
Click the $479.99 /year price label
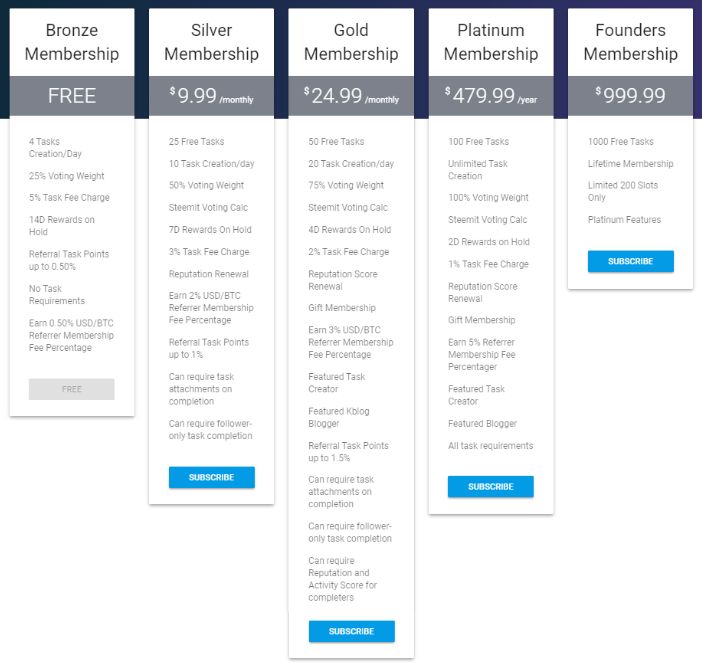[490, 96]
